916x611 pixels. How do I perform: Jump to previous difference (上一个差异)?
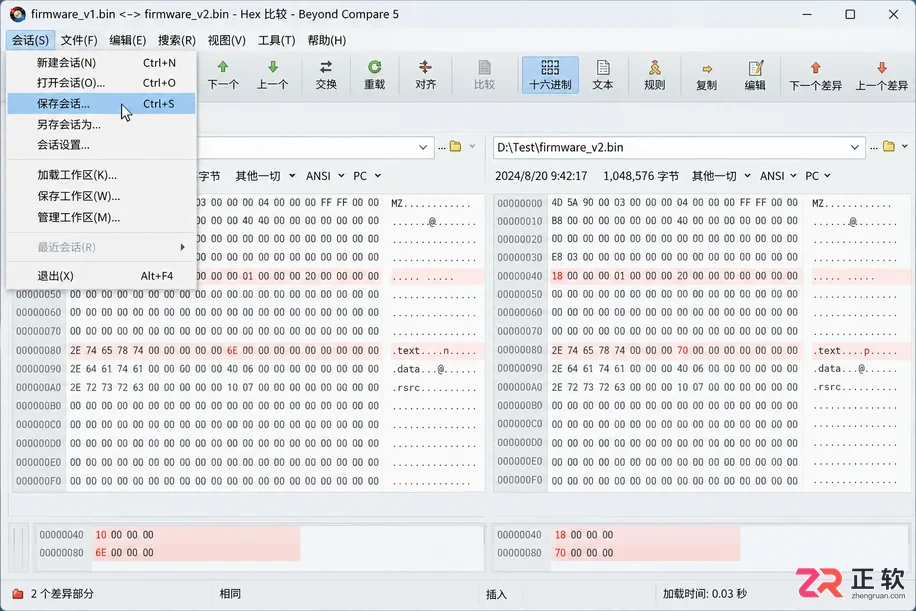point(882,74)
